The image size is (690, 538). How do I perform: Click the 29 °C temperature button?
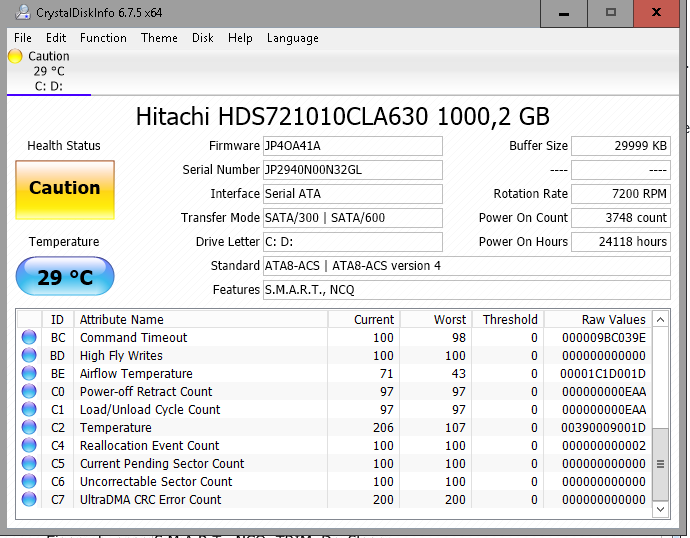point(65,276)
